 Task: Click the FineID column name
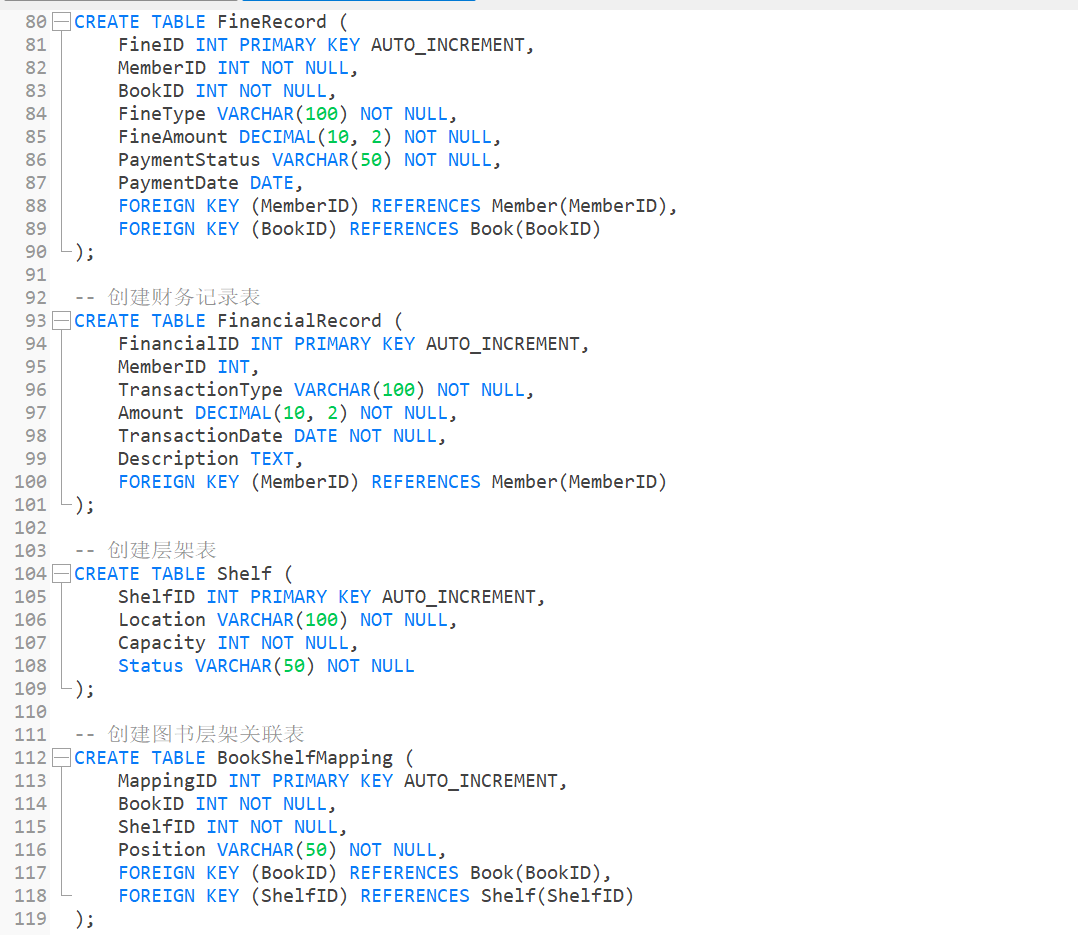(x=151, y=45)
